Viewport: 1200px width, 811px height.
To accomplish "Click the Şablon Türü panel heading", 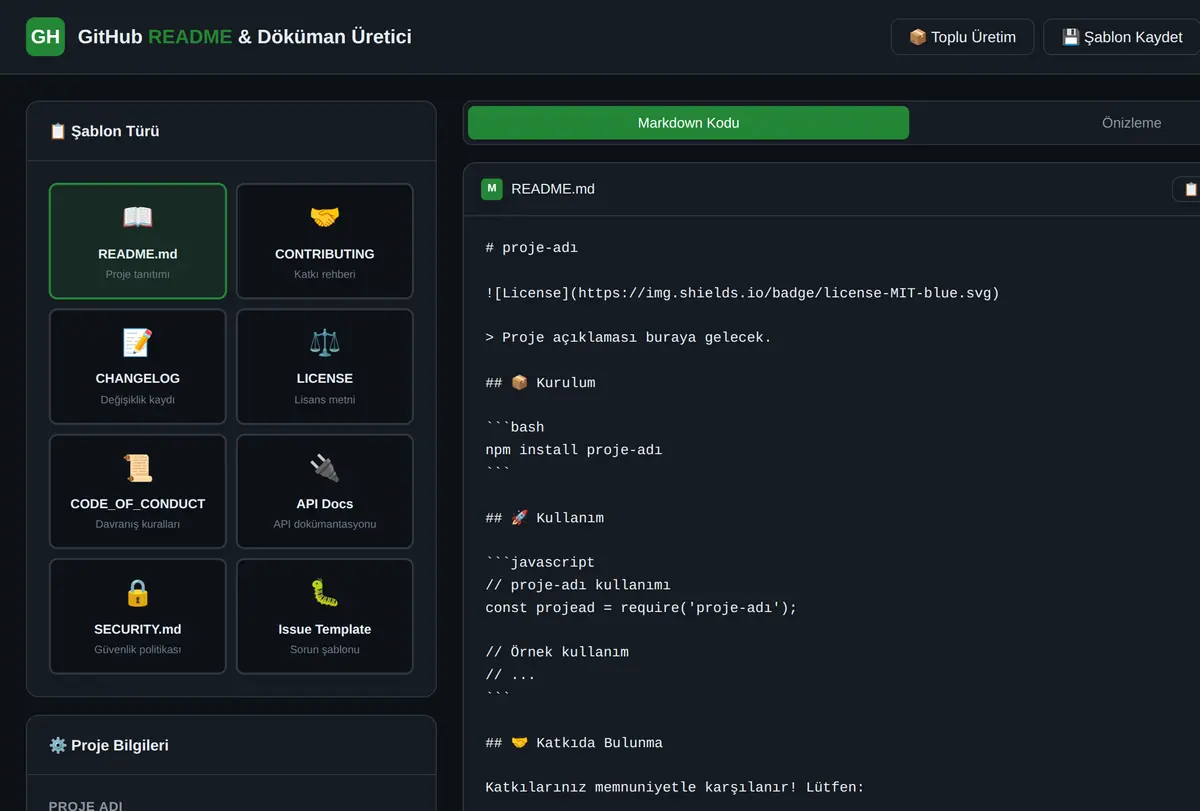I will click(104, 131).
